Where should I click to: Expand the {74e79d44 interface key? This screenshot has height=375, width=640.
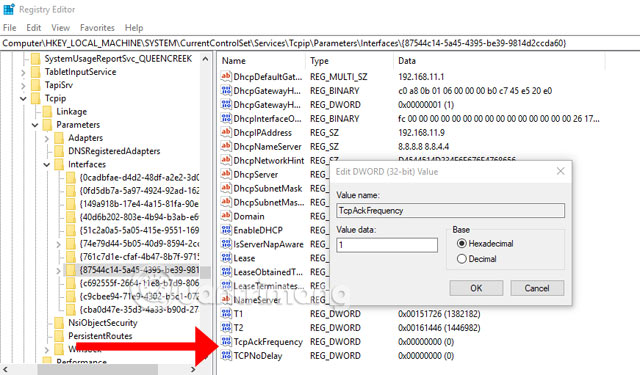point(58,244)
